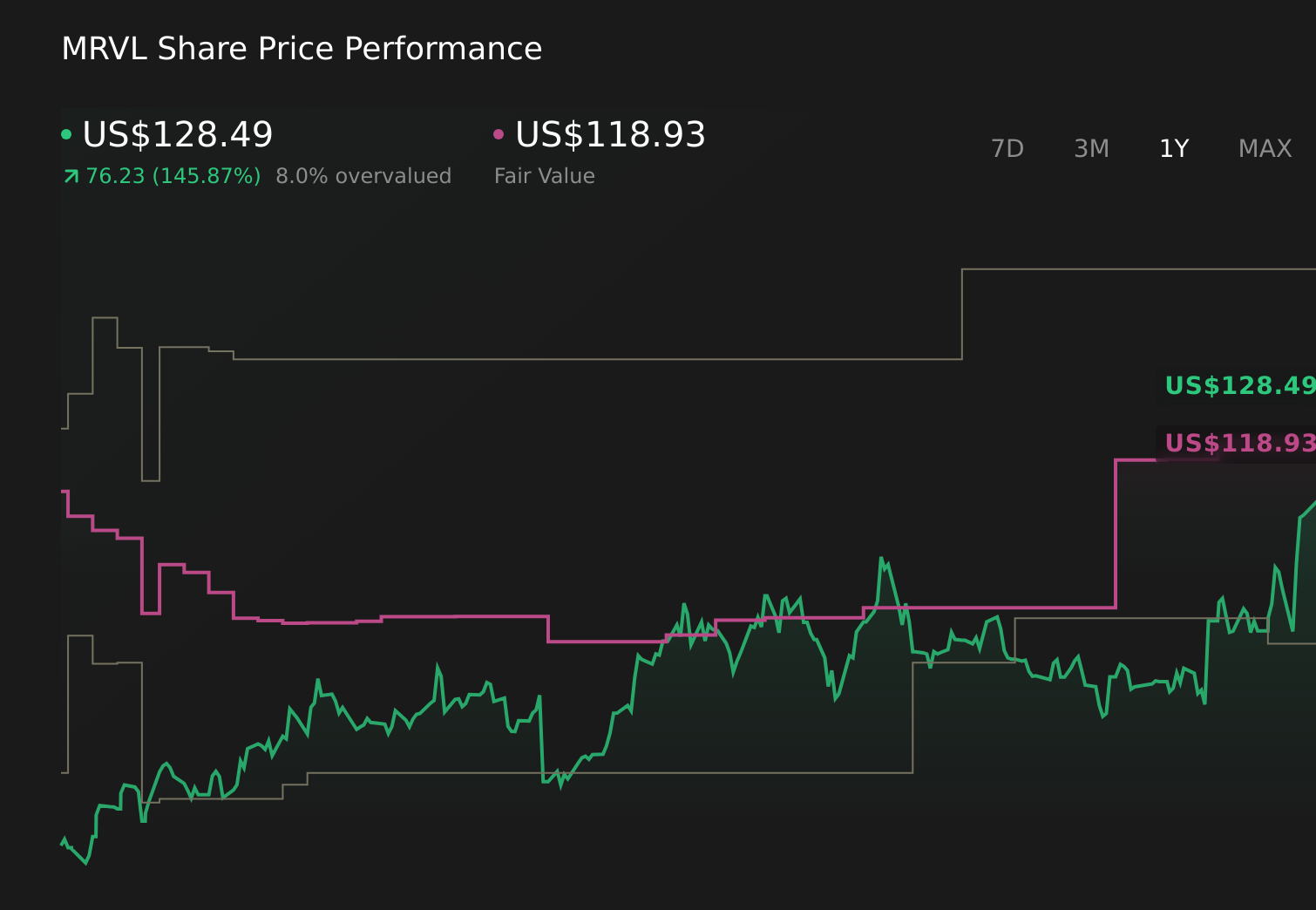The width and height of the screenshot is (1316, 910).
Task: Click the pink Fair Value legend dot
Action: click(x=499, y=133)
